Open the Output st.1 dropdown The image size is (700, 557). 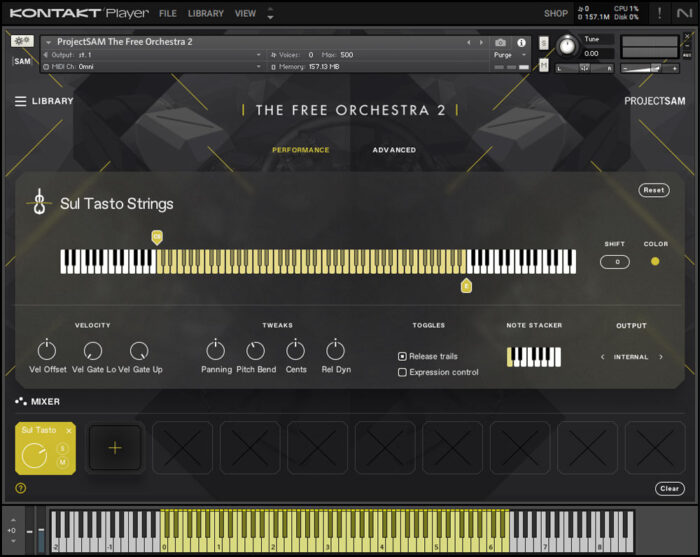coord(152,54)
